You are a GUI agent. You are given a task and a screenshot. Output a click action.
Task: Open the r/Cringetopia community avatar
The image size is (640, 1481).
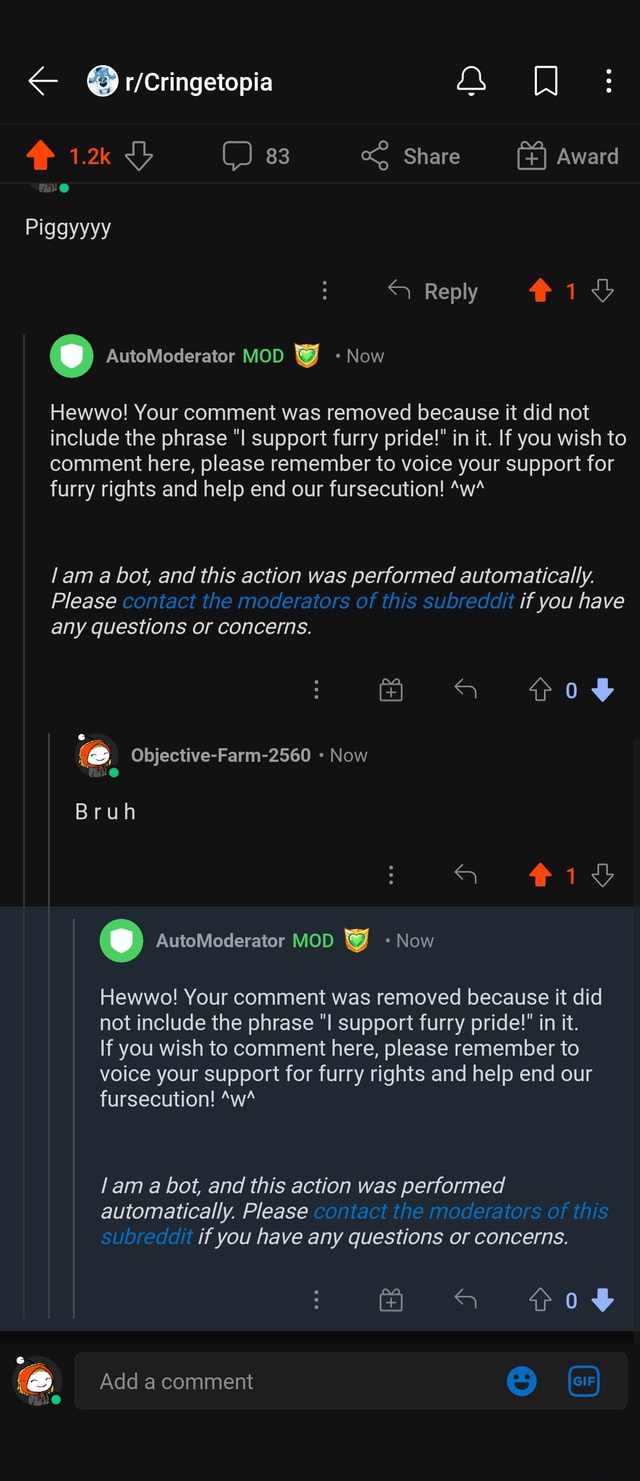[x=101, y=83]
